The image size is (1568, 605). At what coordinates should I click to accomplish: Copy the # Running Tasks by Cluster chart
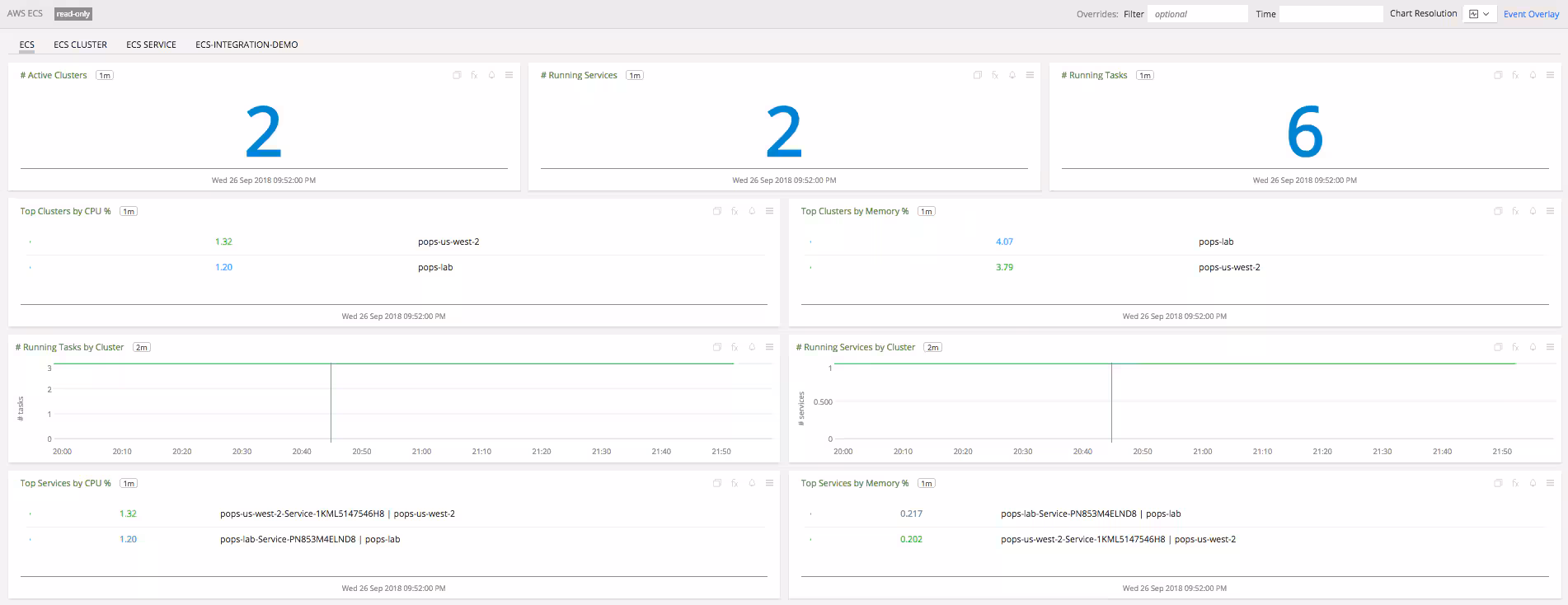(x=717, y=347)
